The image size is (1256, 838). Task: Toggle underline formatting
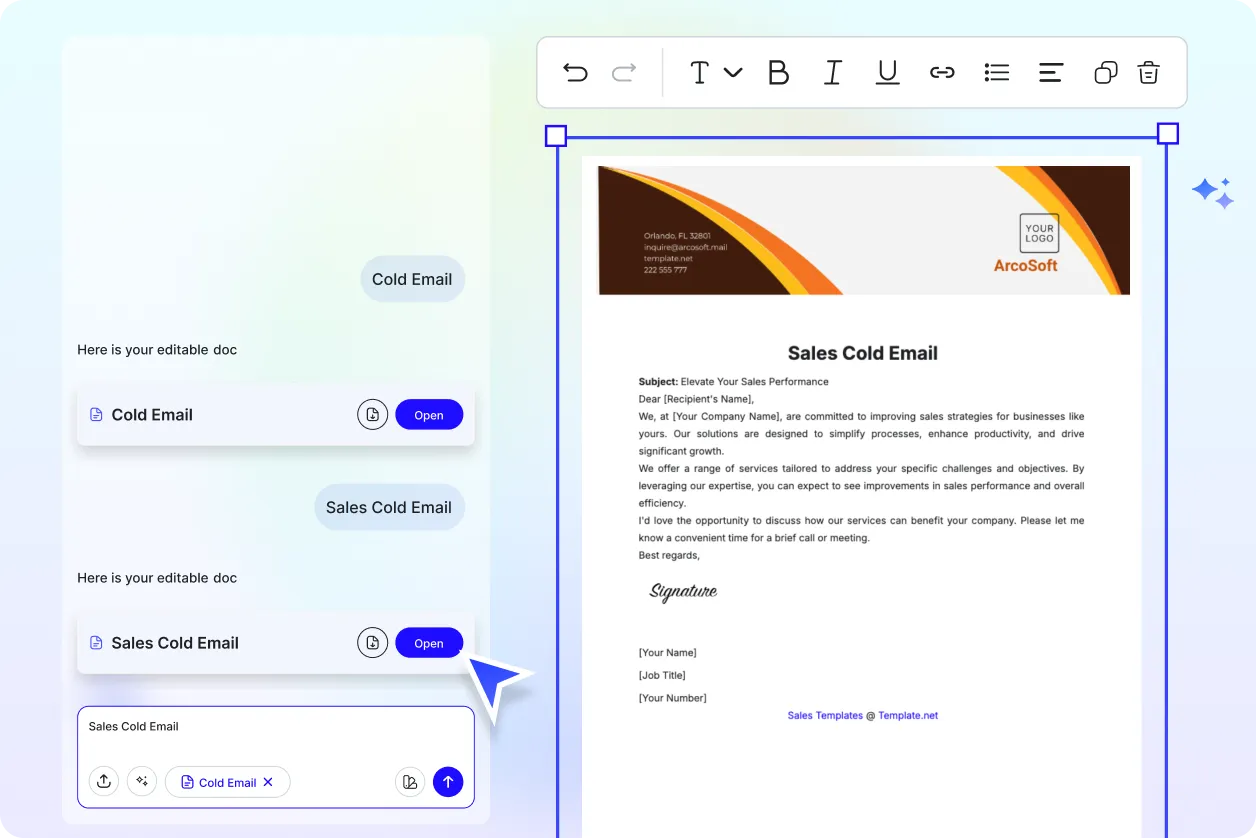(887, 72)
